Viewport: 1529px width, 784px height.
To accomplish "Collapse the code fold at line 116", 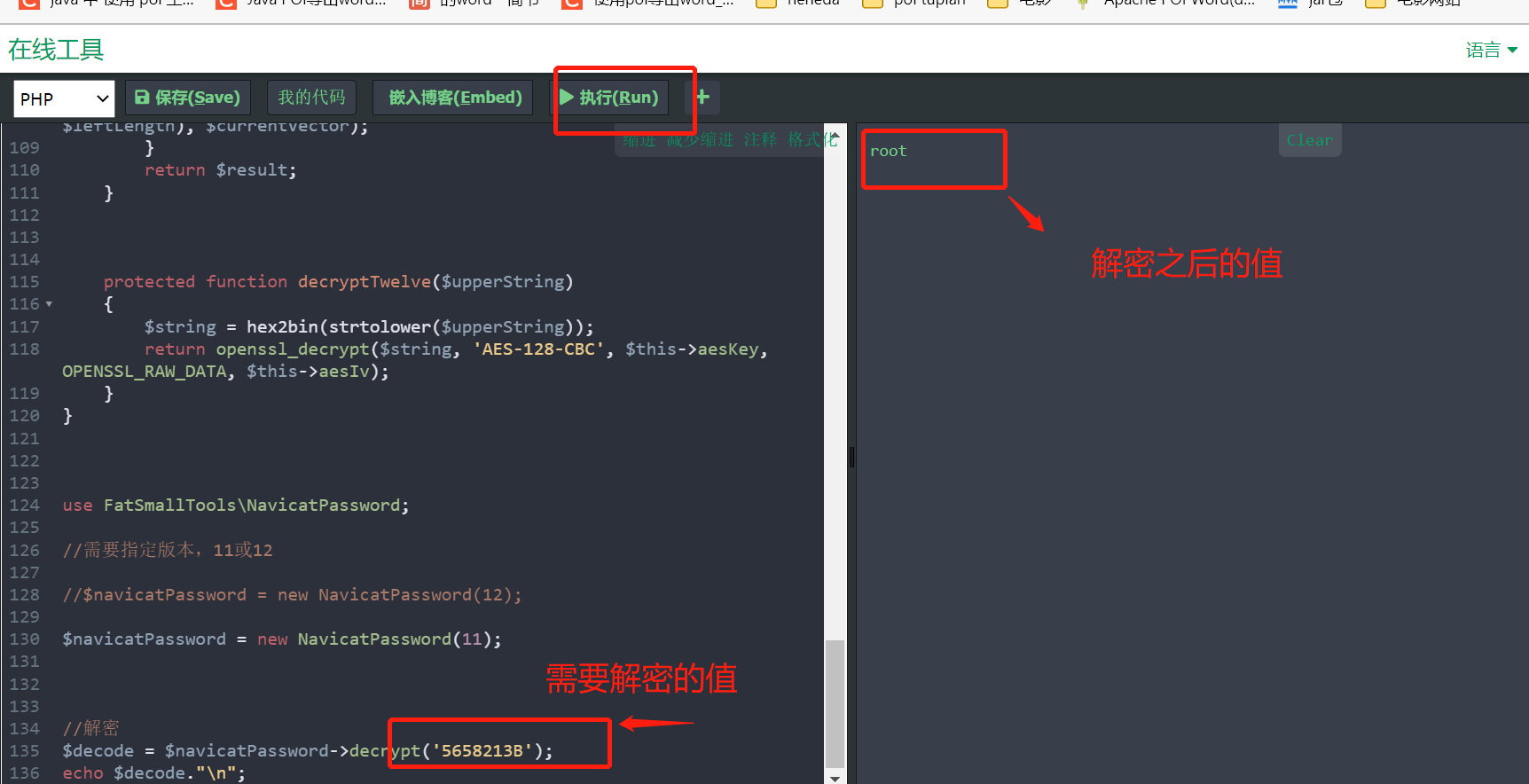I will click(49, 304).
